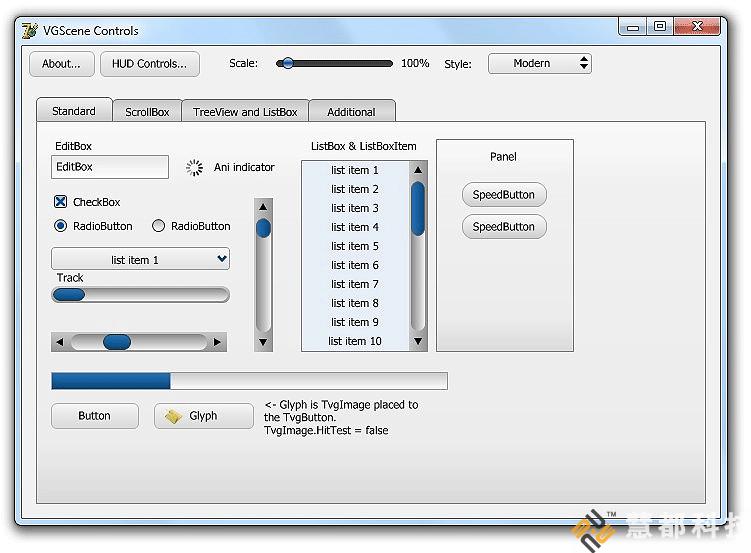The height and width of the screenshot is (553, 751).
Task: Toggle the CheckBox option
Action: tap(60, 202)
